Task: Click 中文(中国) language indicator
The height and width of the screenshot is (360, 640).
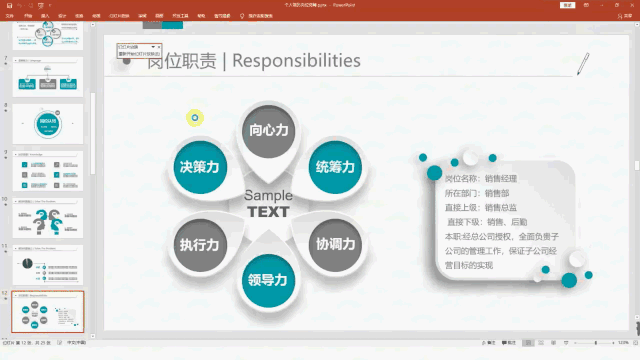Action: pyautogui.click(x=76, y=343)
